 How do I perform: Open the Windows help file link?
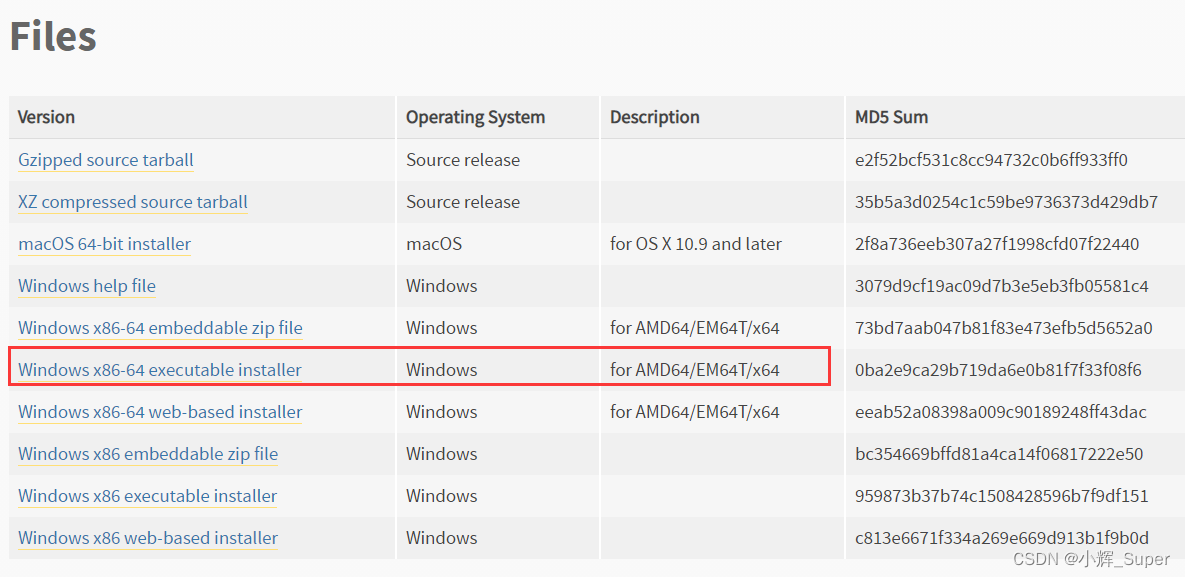point(87,286)
